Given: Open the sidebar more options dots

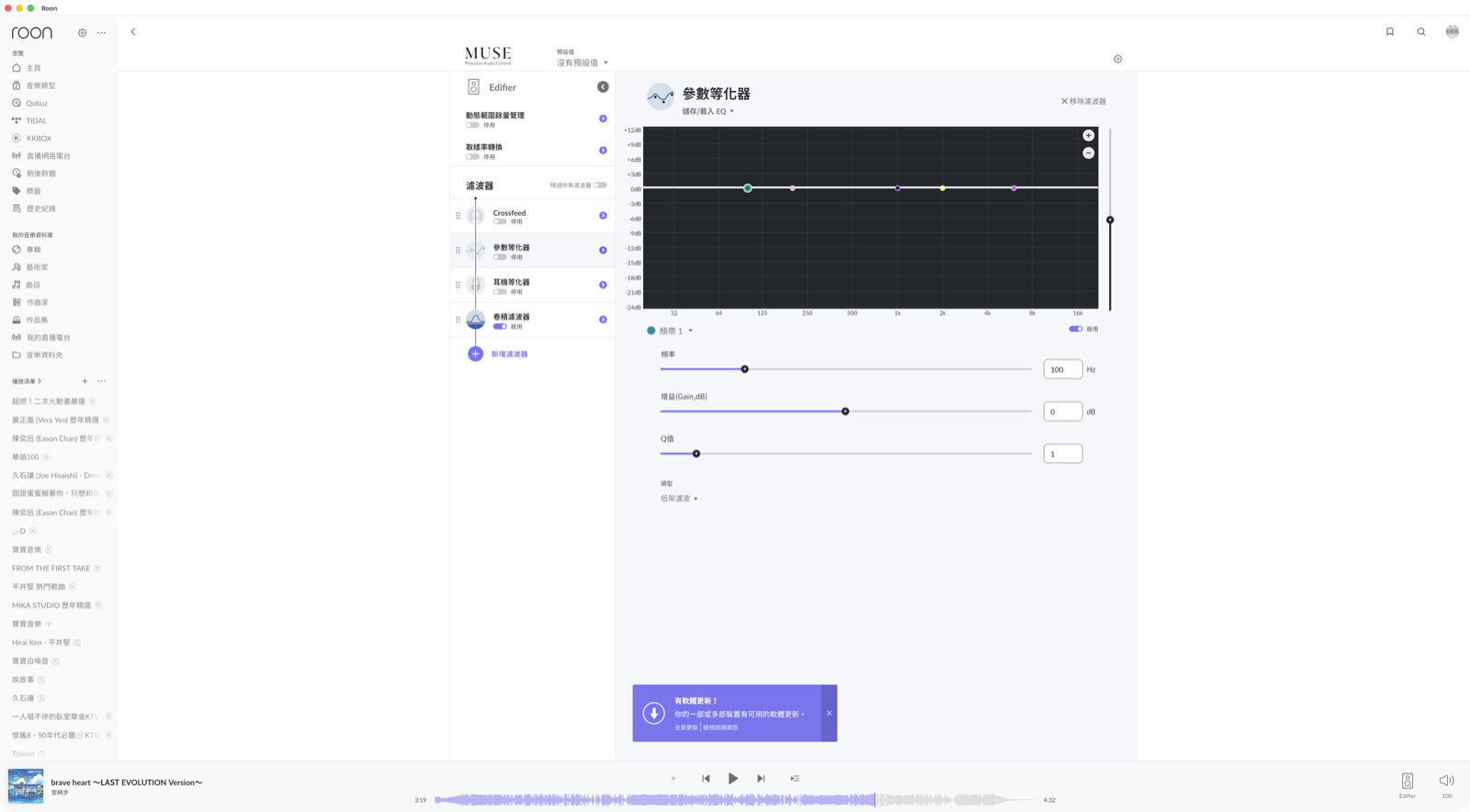Looking at the screenshot, I should (101, 33).
